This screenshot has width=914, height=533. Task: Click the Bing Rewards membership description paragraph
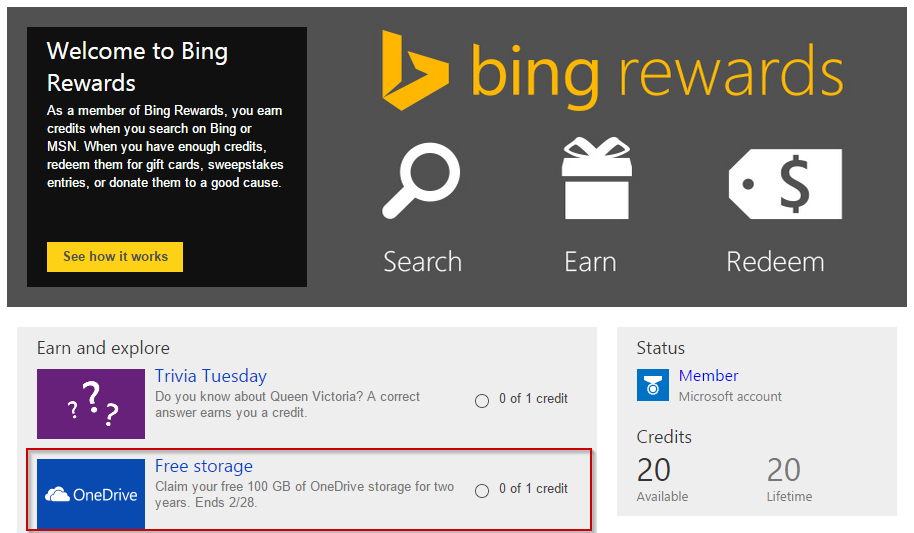(x=165, y=146)
